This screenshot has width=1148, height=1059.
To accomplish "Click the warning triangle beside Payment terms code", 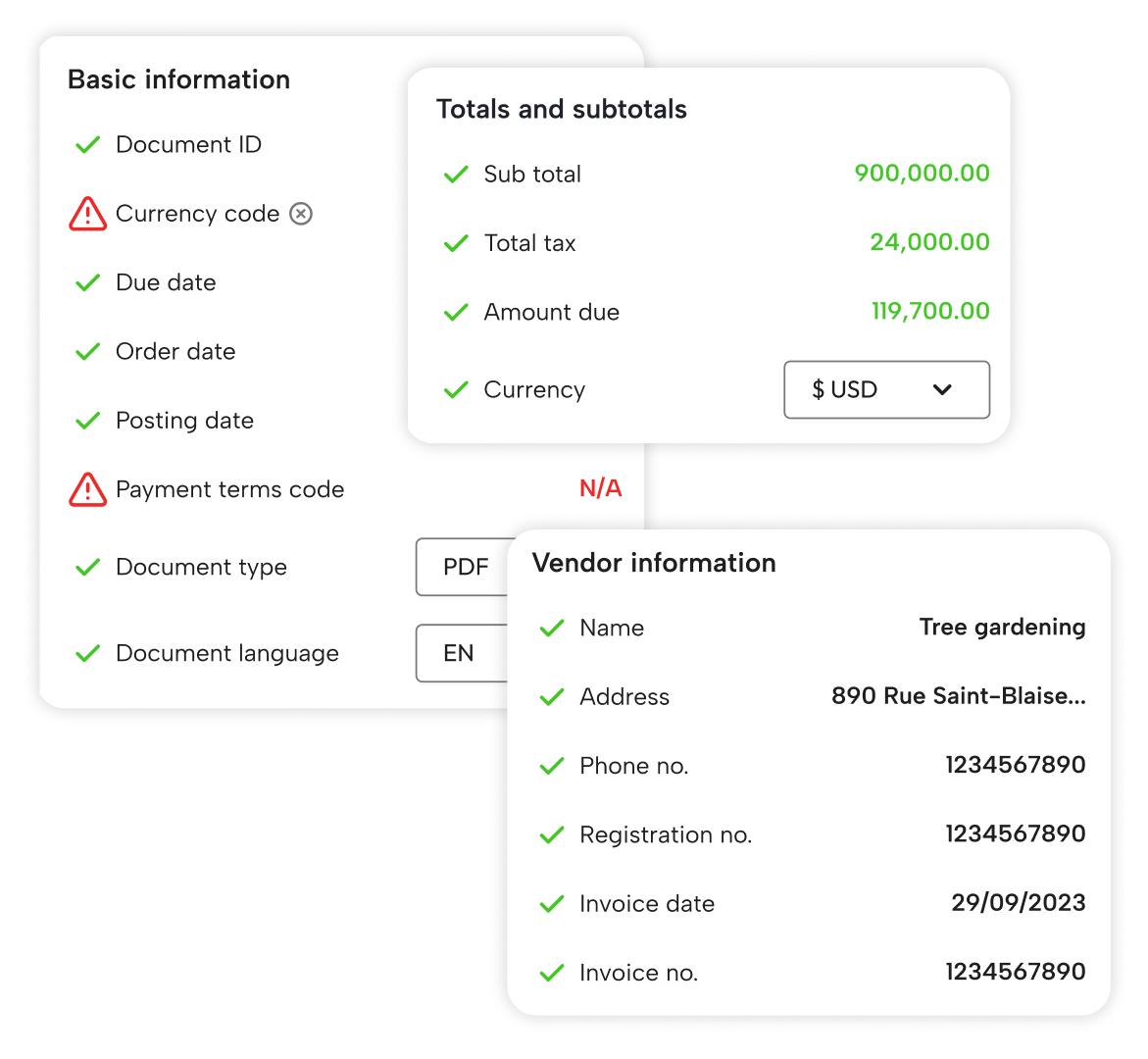I will pos(87,489).
